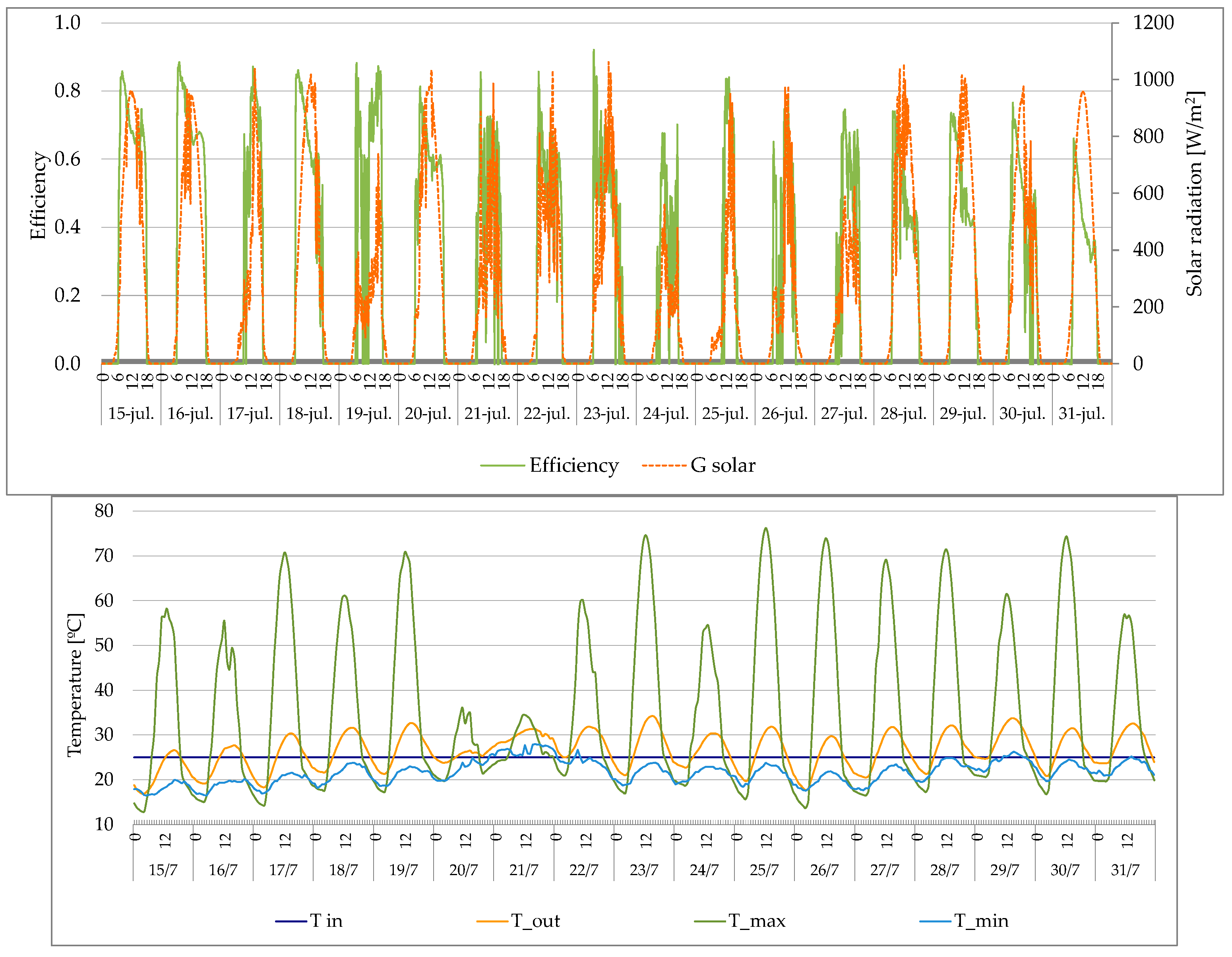Click the Temperature [ºC] axis title
This screenshot has width=1232, height=957.
75,684
